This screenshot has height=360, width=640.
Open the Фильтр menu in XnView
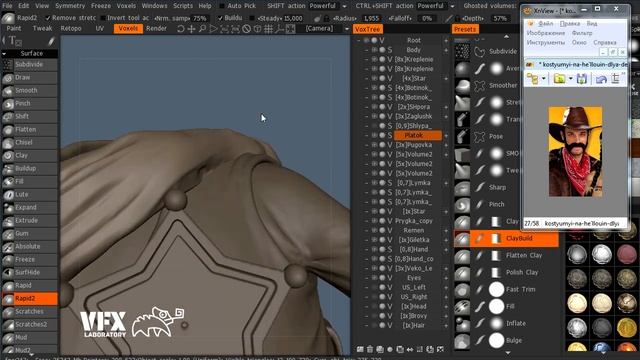pos(582,33)
